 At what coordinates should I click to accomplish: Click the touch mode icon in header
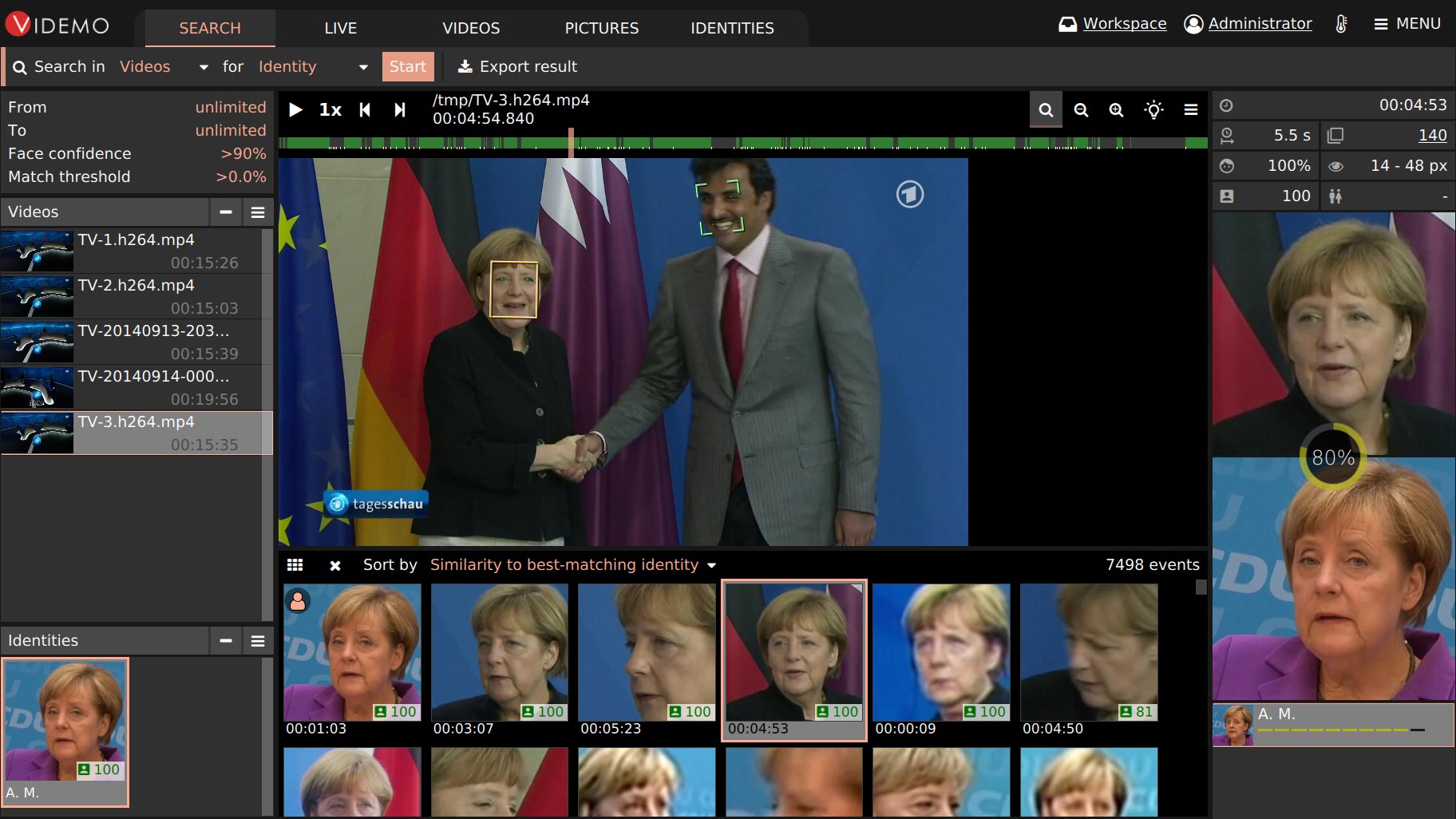pyautogui.click(x=1341, y=24)
